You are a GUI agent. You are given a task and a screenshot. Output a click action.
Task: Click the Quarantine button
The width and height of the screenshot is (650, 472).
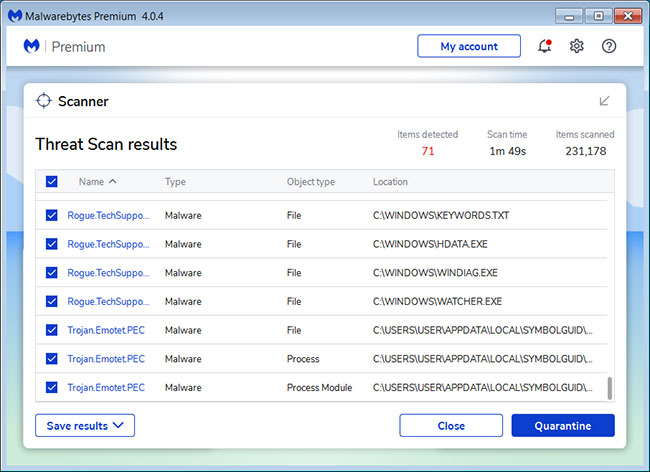pyautogui.click(x=563, y=425)
